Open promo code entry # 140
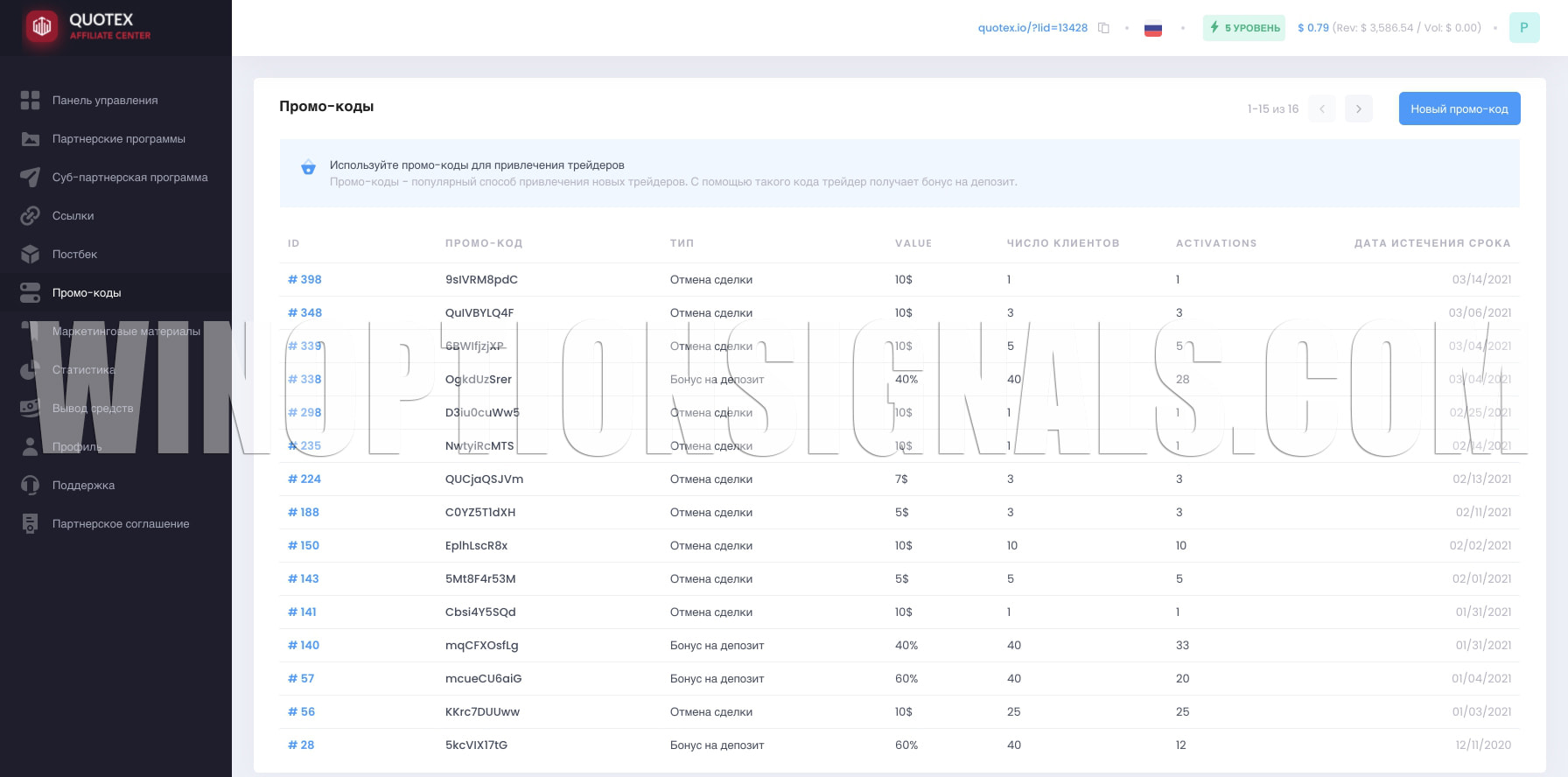 (x=304, y=646)
